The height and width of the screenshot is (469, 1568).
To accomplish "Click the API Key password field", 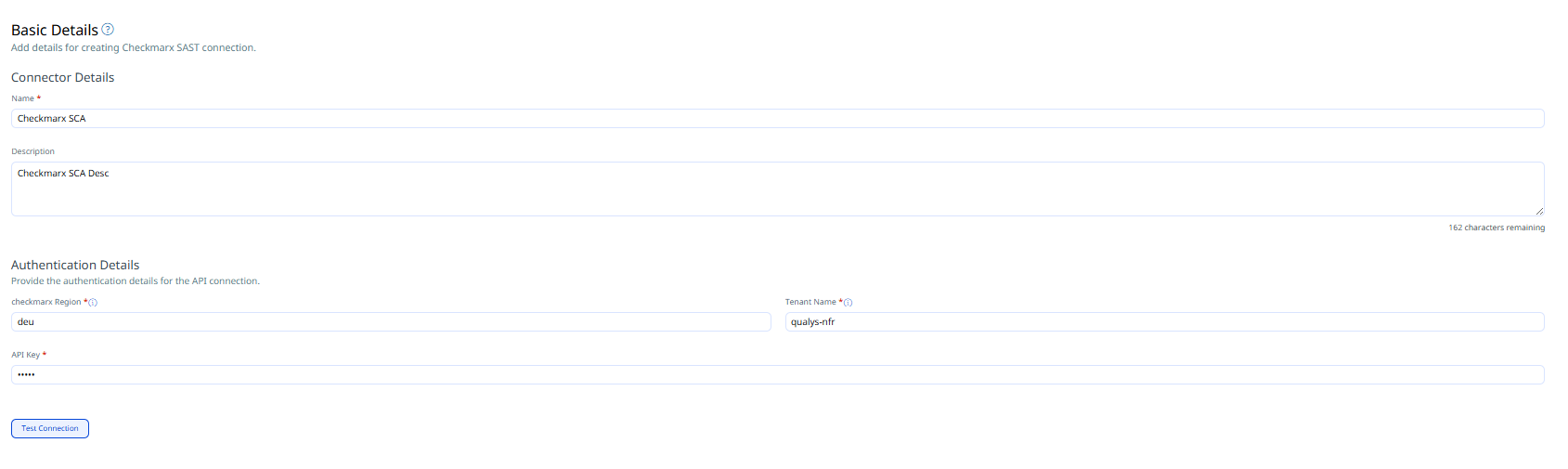I will pyautogui.click(x=777, y=375).
